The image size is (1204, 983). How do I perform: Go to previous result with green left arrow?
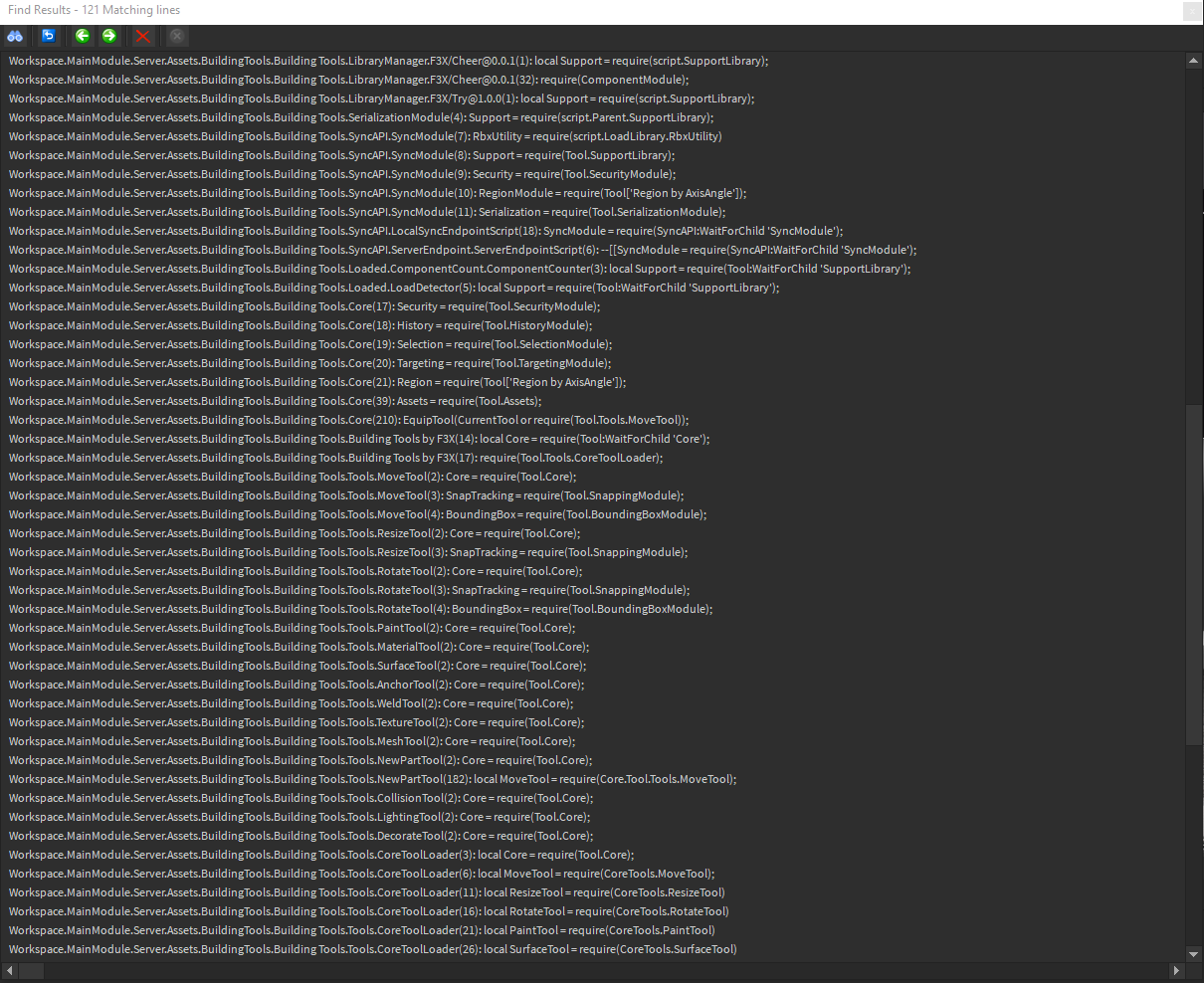click(82, 36)
